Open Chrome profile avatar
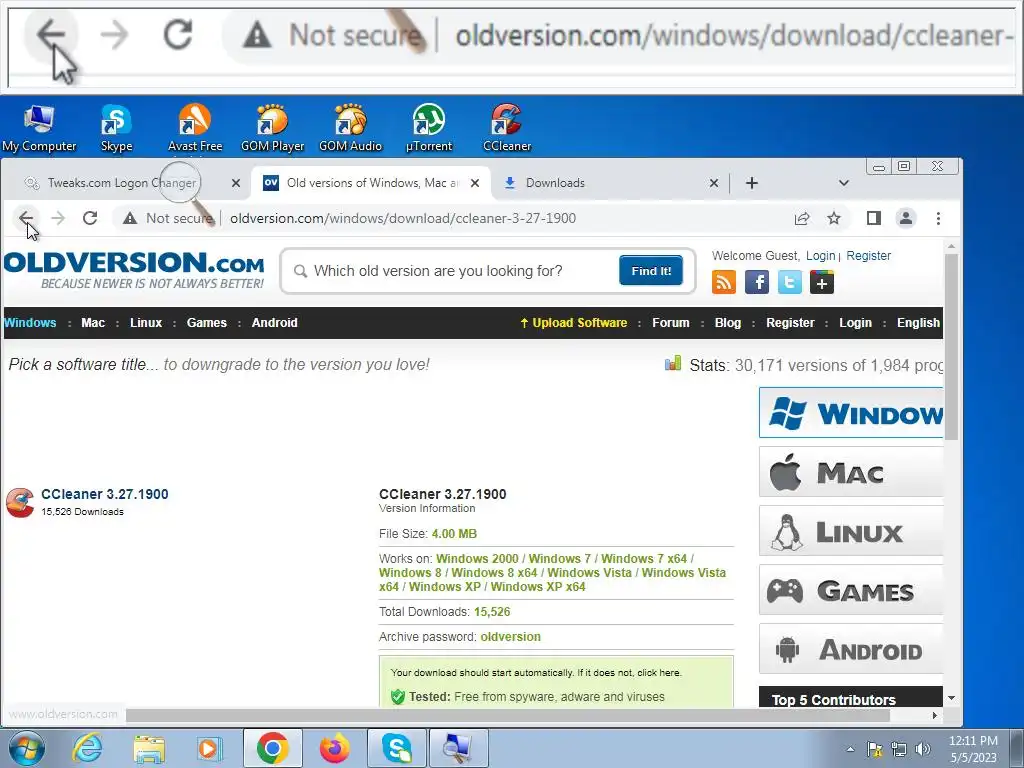 click(x=906, y=218)
